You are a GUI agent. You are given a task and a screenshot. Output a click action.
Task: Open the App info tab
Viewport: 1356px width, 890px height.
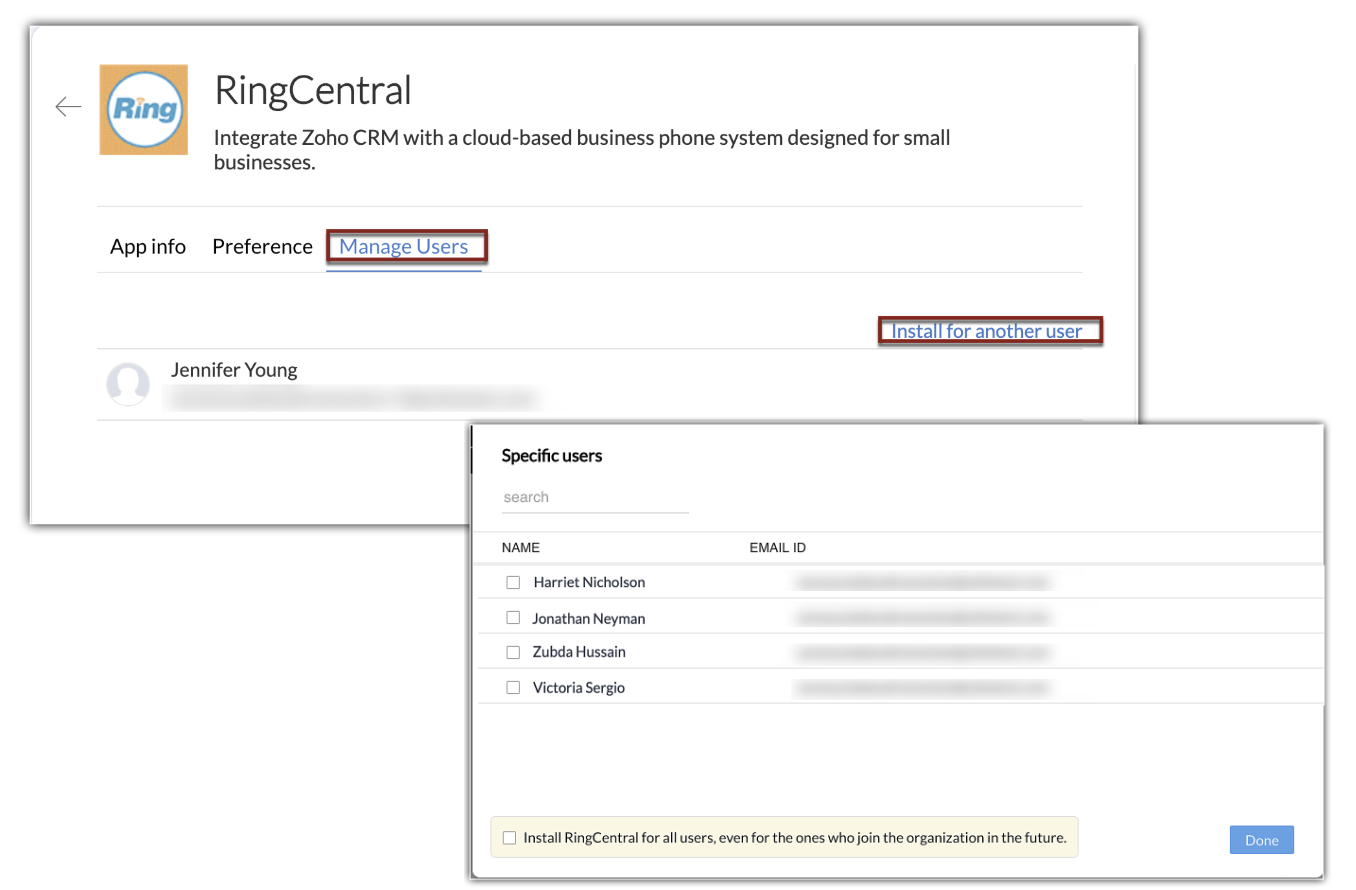(x=148, y=247)
